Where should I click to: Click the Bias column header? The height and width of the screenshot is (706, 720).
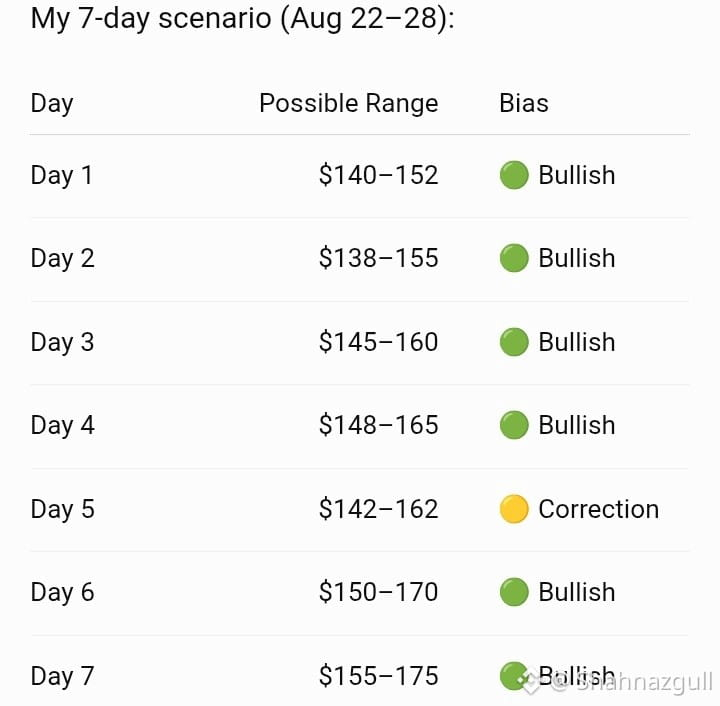coord(524,103)
